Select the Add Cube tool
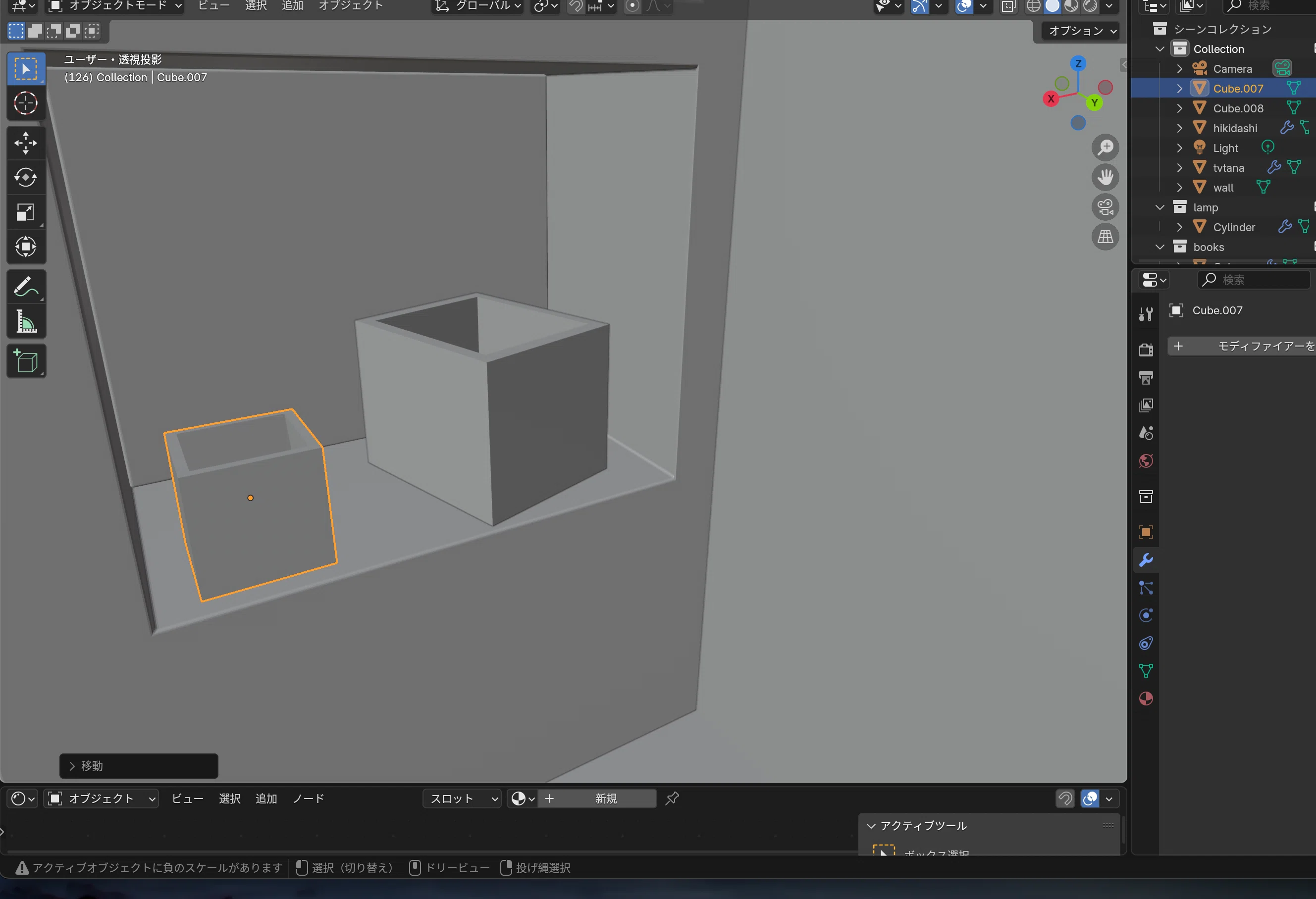Screen dimensions: 1316x899 [26, 361]
